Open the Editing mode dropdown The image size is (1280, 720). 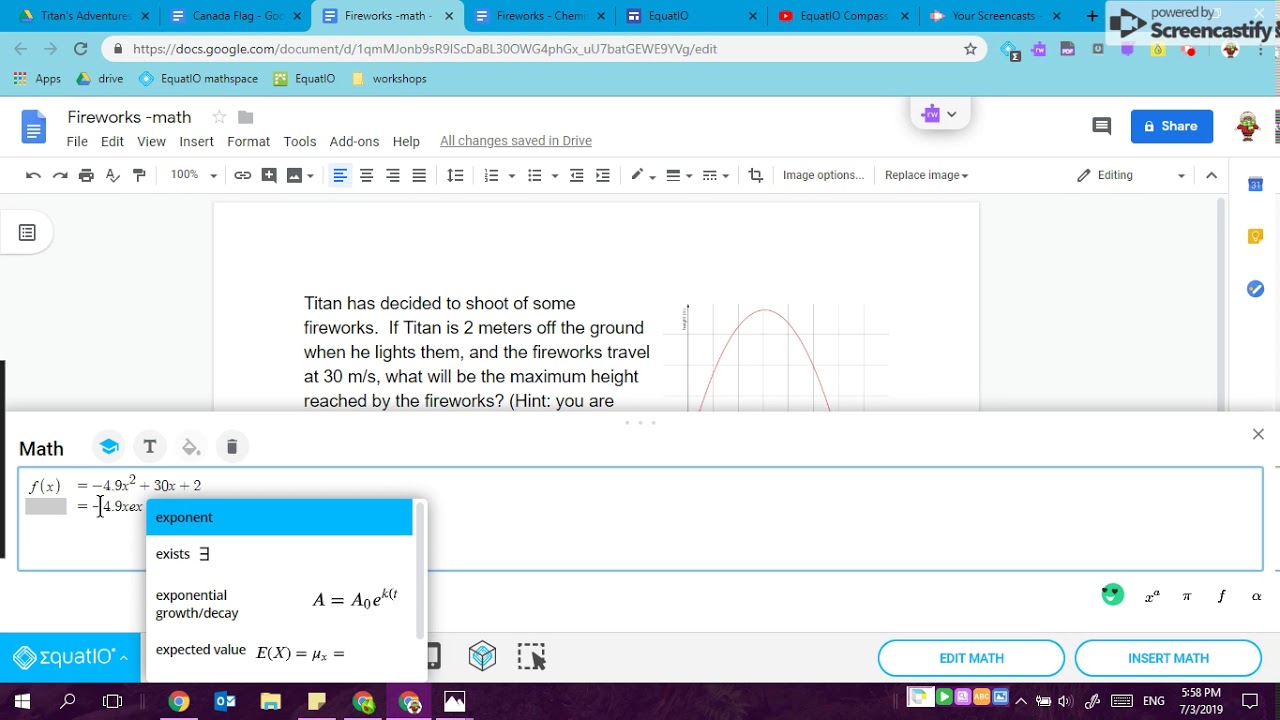(x=1130, y=175)
